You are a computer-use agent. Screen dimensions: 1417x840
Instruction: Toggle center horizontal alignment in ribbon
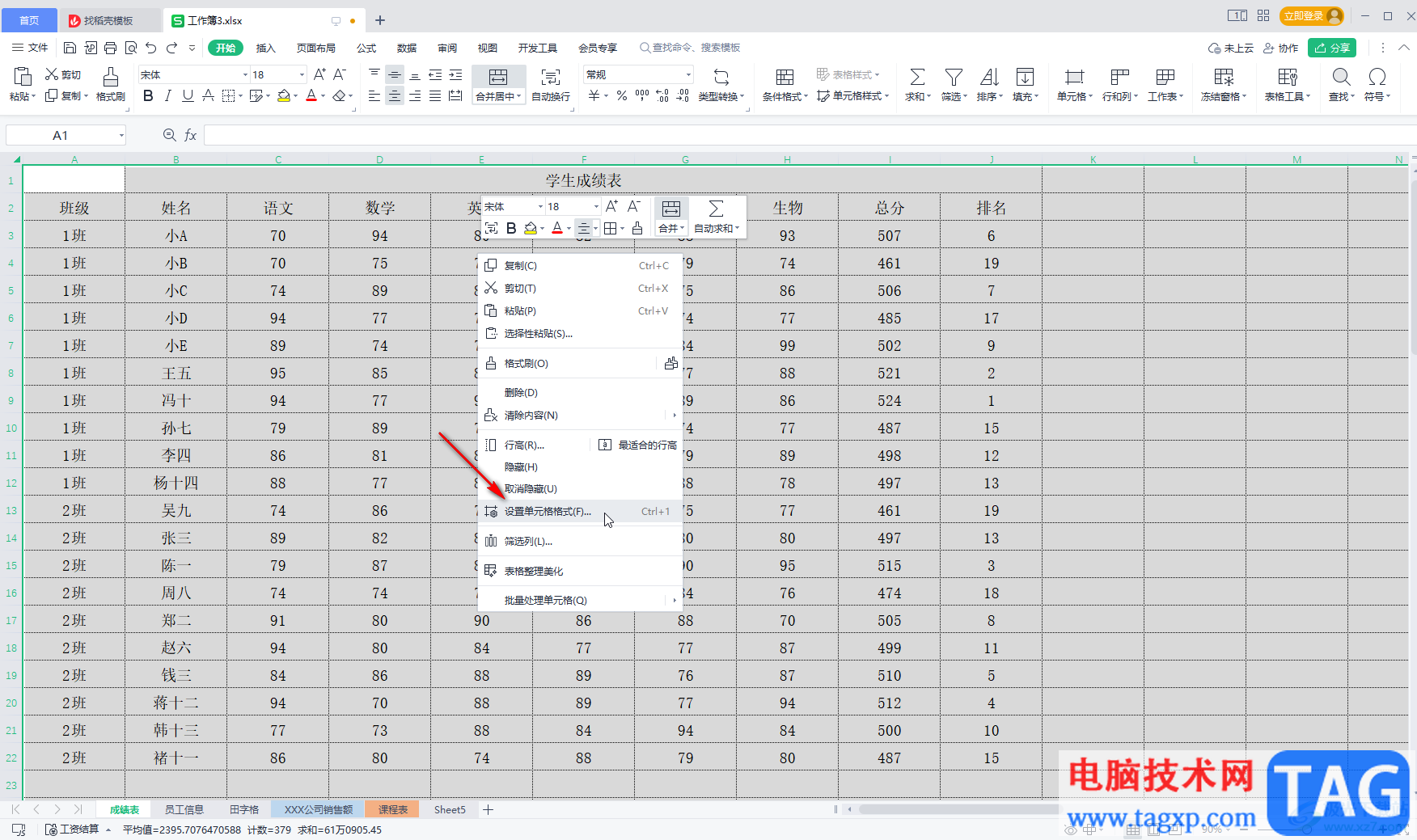[x=395, y=95]
